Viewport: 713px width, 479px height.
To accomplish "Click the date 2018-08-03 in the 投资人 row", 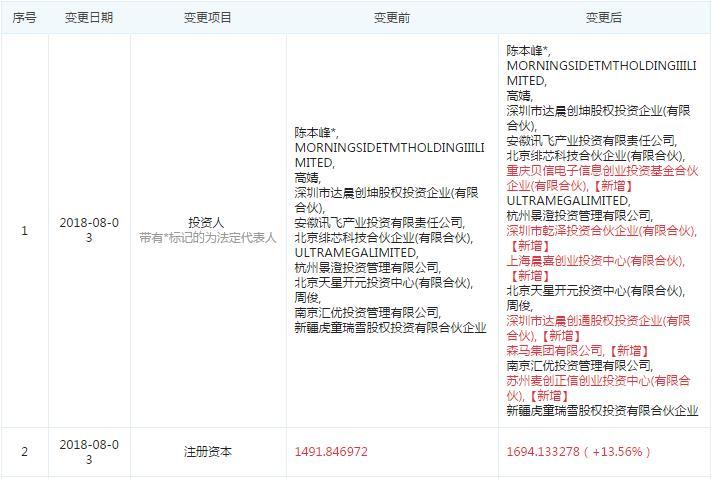I will pyautogui.click(x=89, y=230).
